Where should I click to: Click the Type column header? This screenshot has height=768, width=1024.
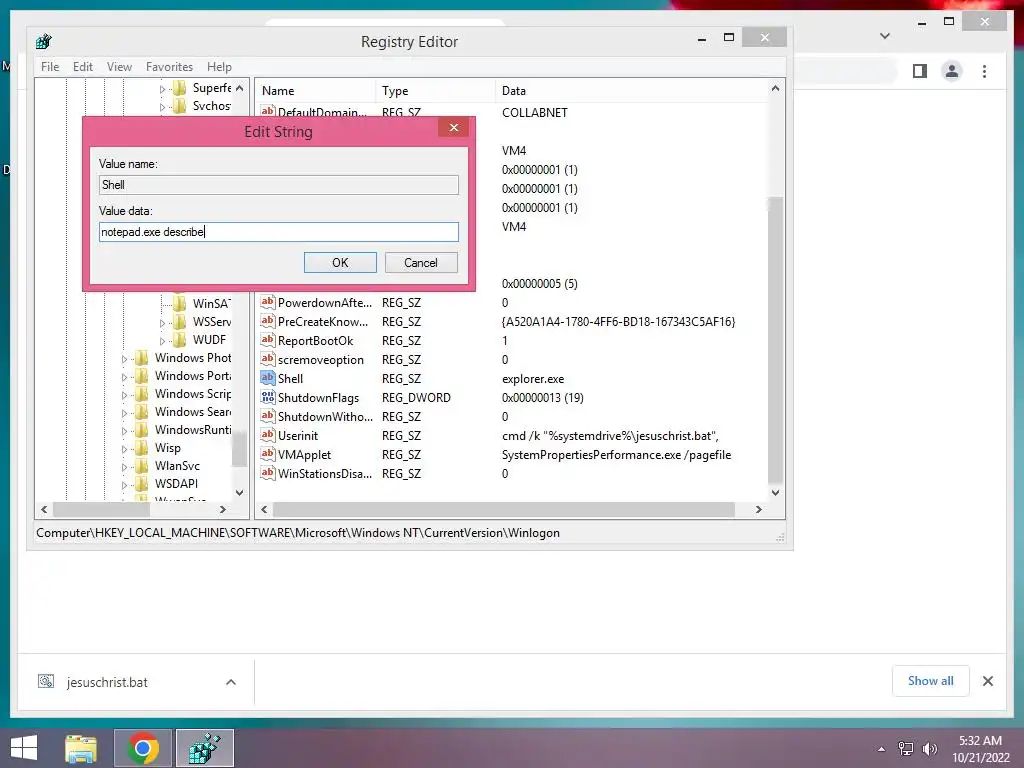point(436,91)
